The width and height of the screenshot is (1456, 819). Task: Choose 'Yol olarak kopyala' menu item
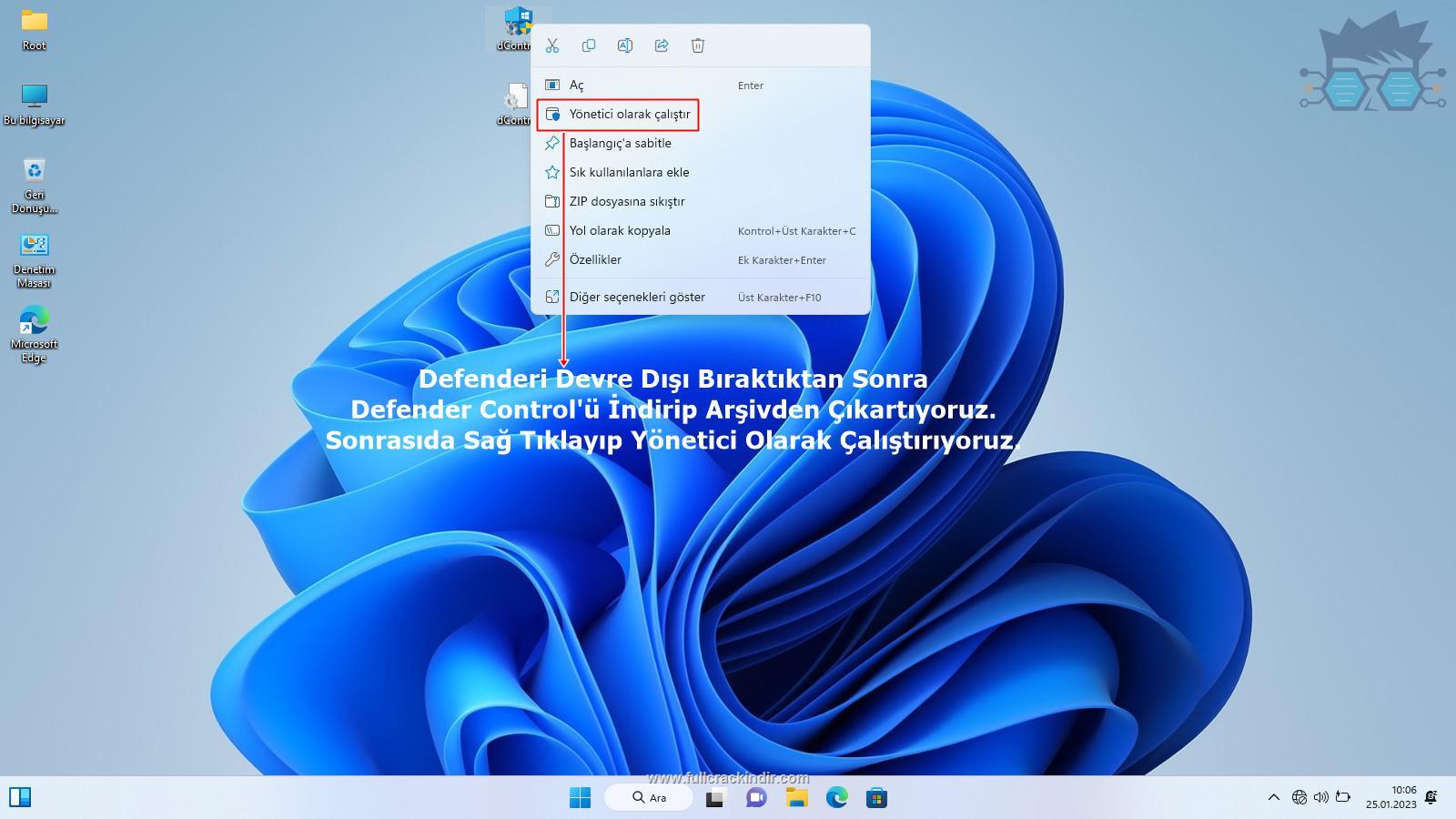tap(701, 230)
